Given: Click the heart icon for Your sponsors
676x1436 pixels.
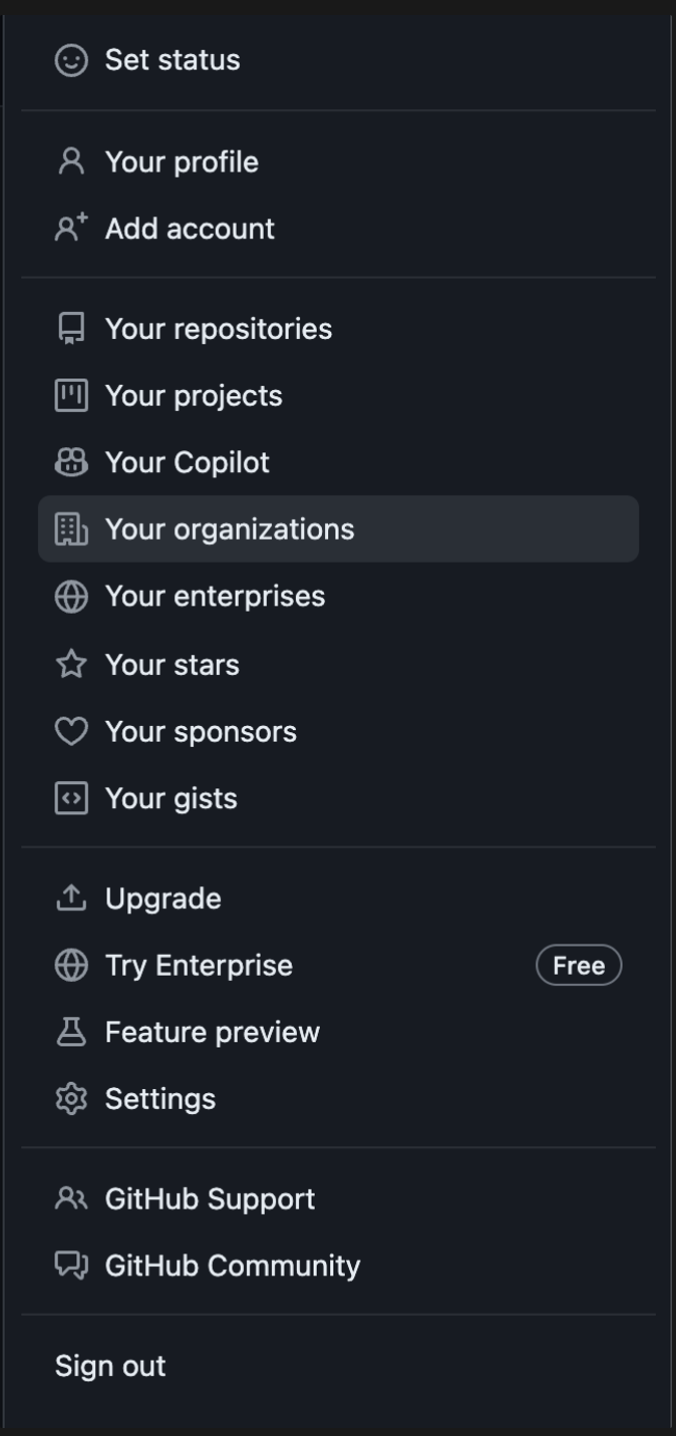Looking at the screenshot, I should click(x=71, y=732).
